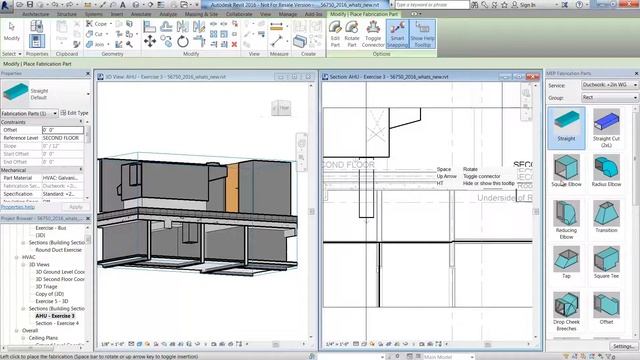
Task: Select the Straight fabrication part
Action: point(566,127)
